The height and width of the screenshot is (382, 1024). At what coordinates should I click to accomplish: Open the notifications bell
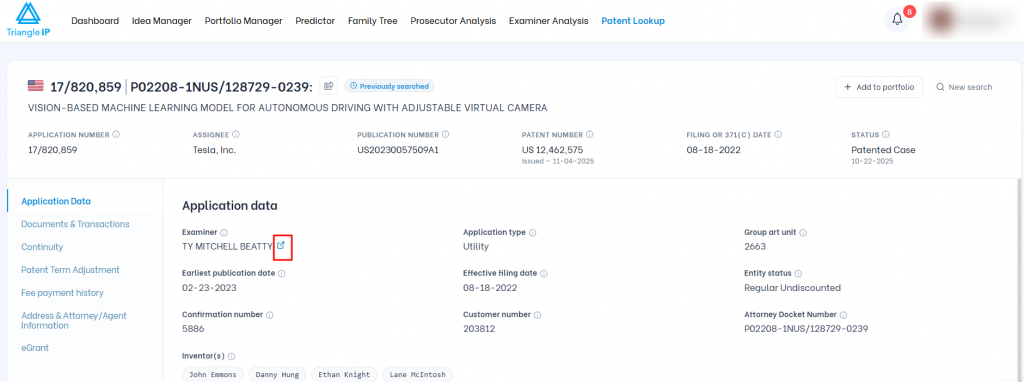tap(897, 20)
